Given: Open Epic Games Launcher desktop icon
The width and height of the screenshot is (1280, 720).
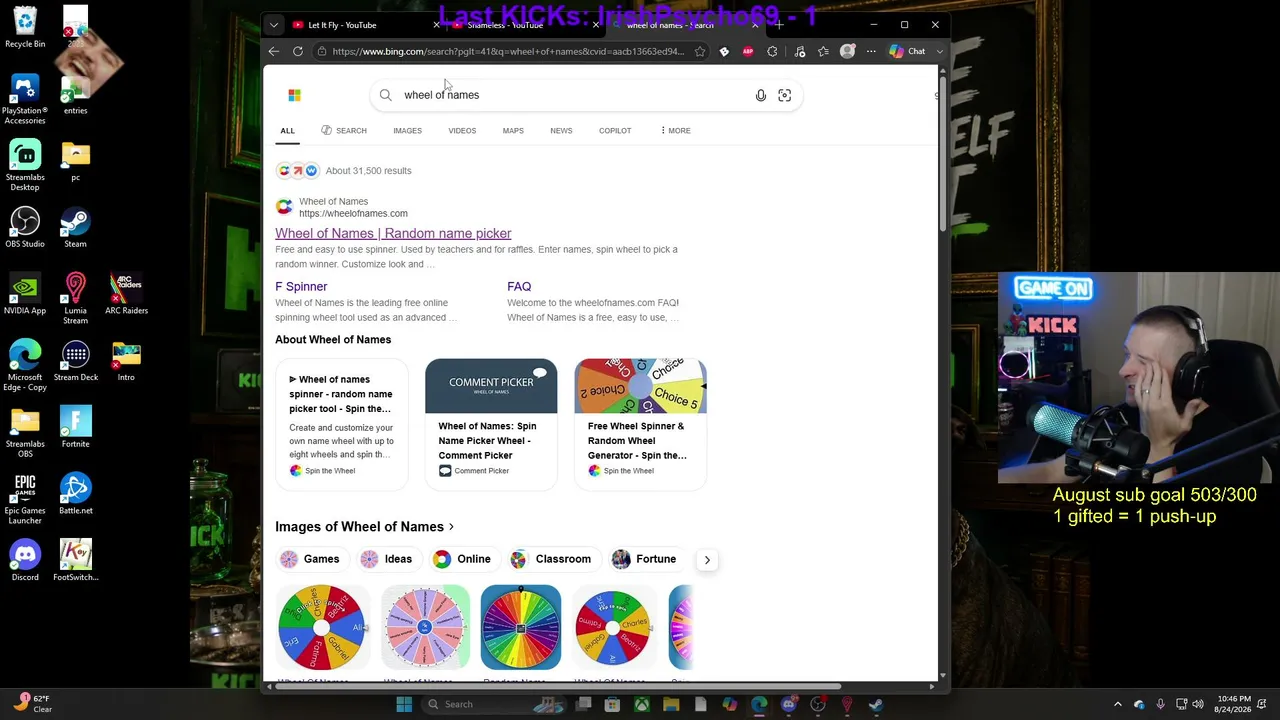Looking at the screenshot, I should click(25, 499).
